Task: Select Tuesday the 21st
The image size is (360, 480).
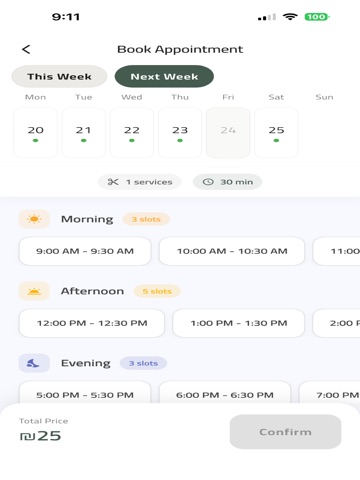Action: click(x=84, y=133)
